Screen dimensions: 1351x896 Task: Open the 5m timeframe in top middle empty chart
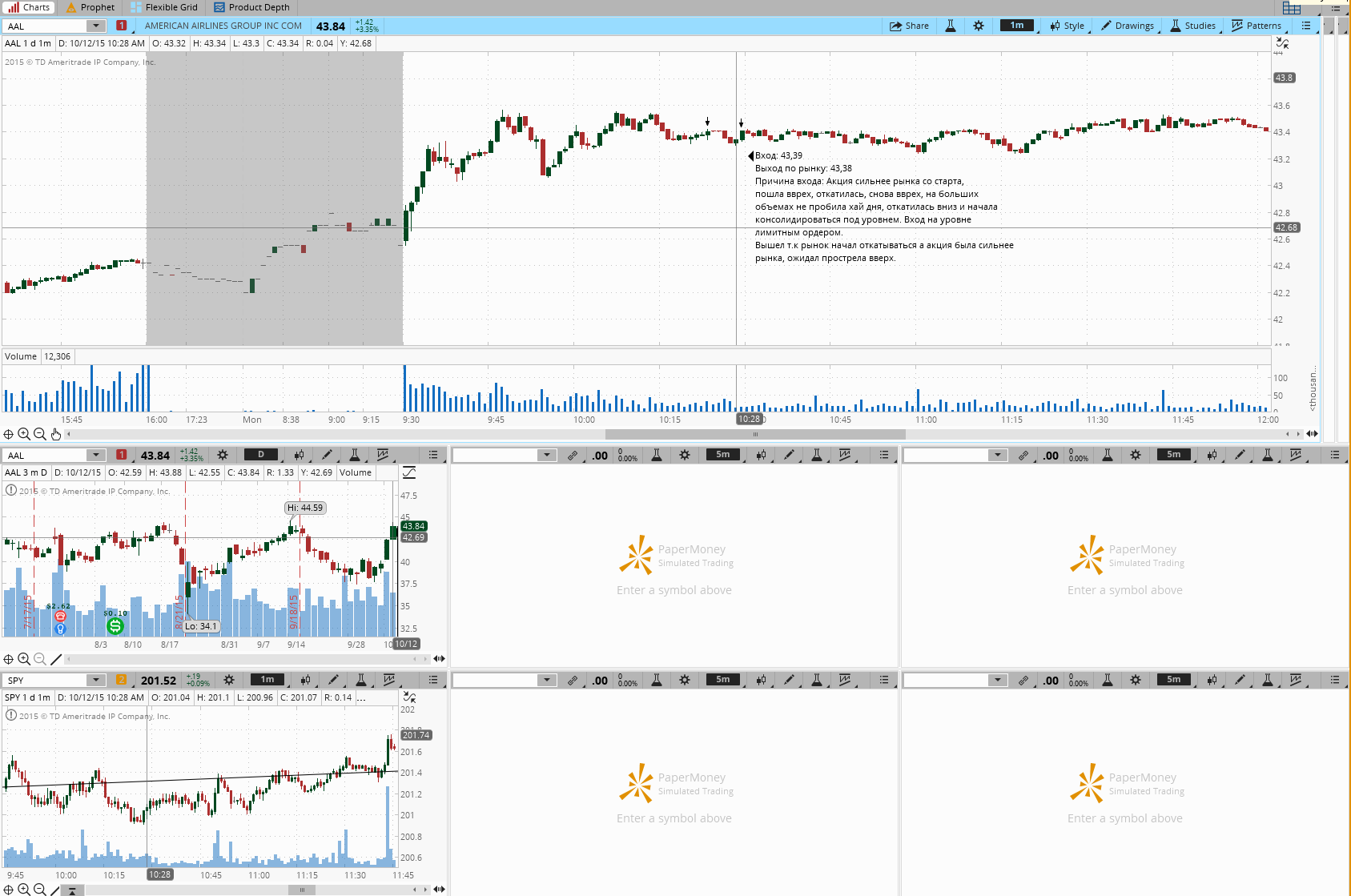(x=723, y=455)
